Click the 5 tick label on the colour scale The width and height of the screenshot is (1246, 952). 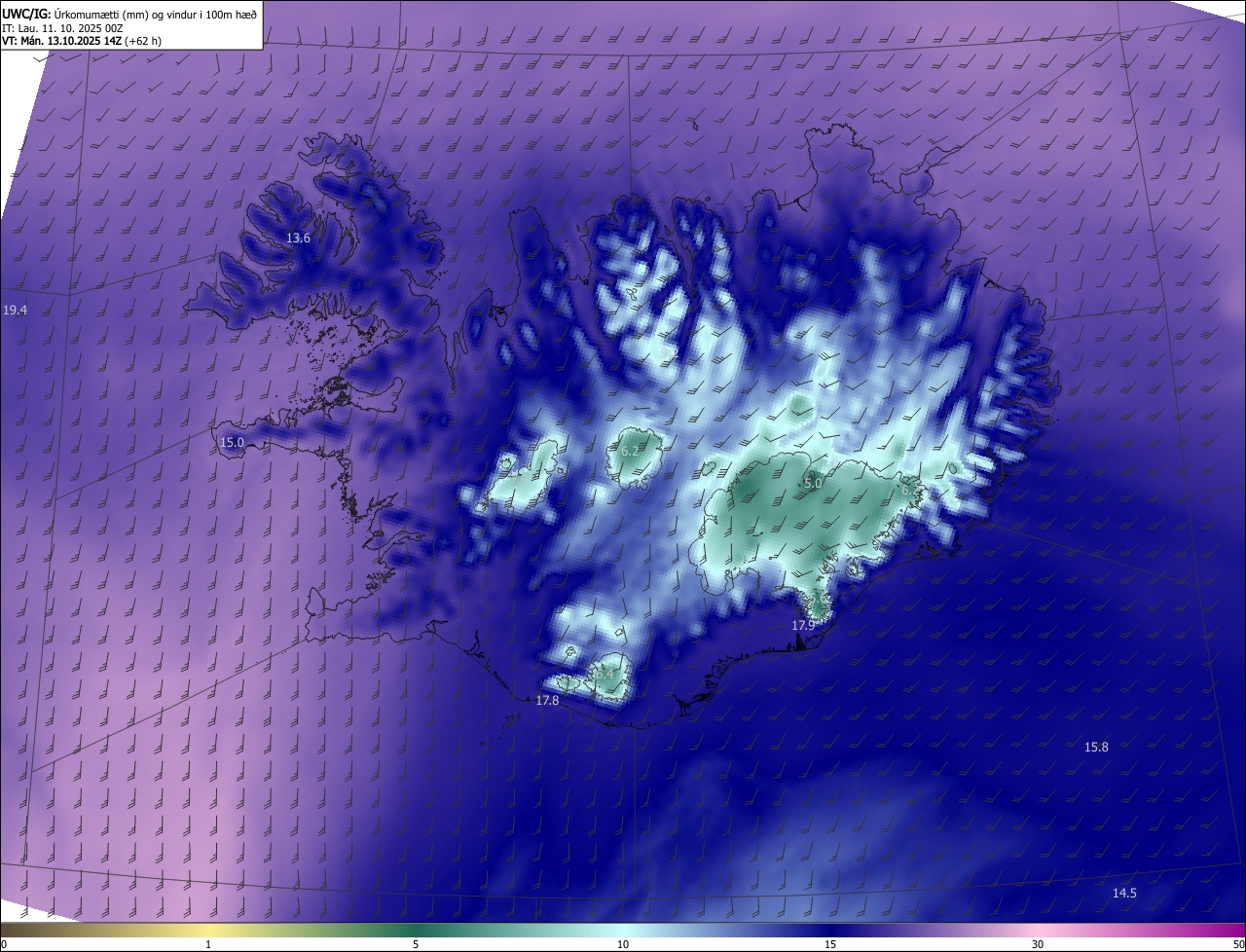point(416,944)
